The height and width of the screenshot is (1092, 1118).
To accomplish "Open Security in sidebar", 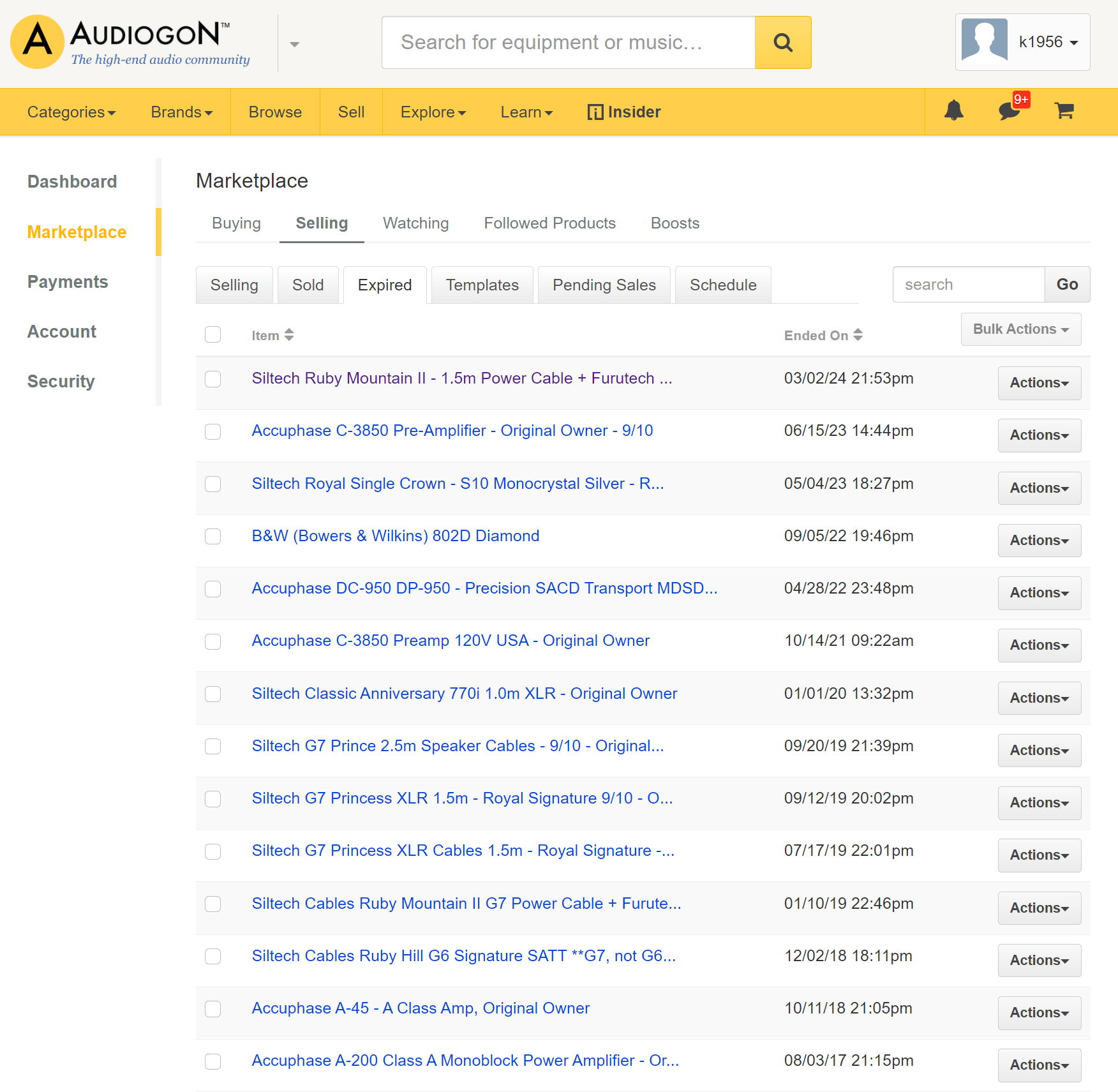I will [61, 382].
